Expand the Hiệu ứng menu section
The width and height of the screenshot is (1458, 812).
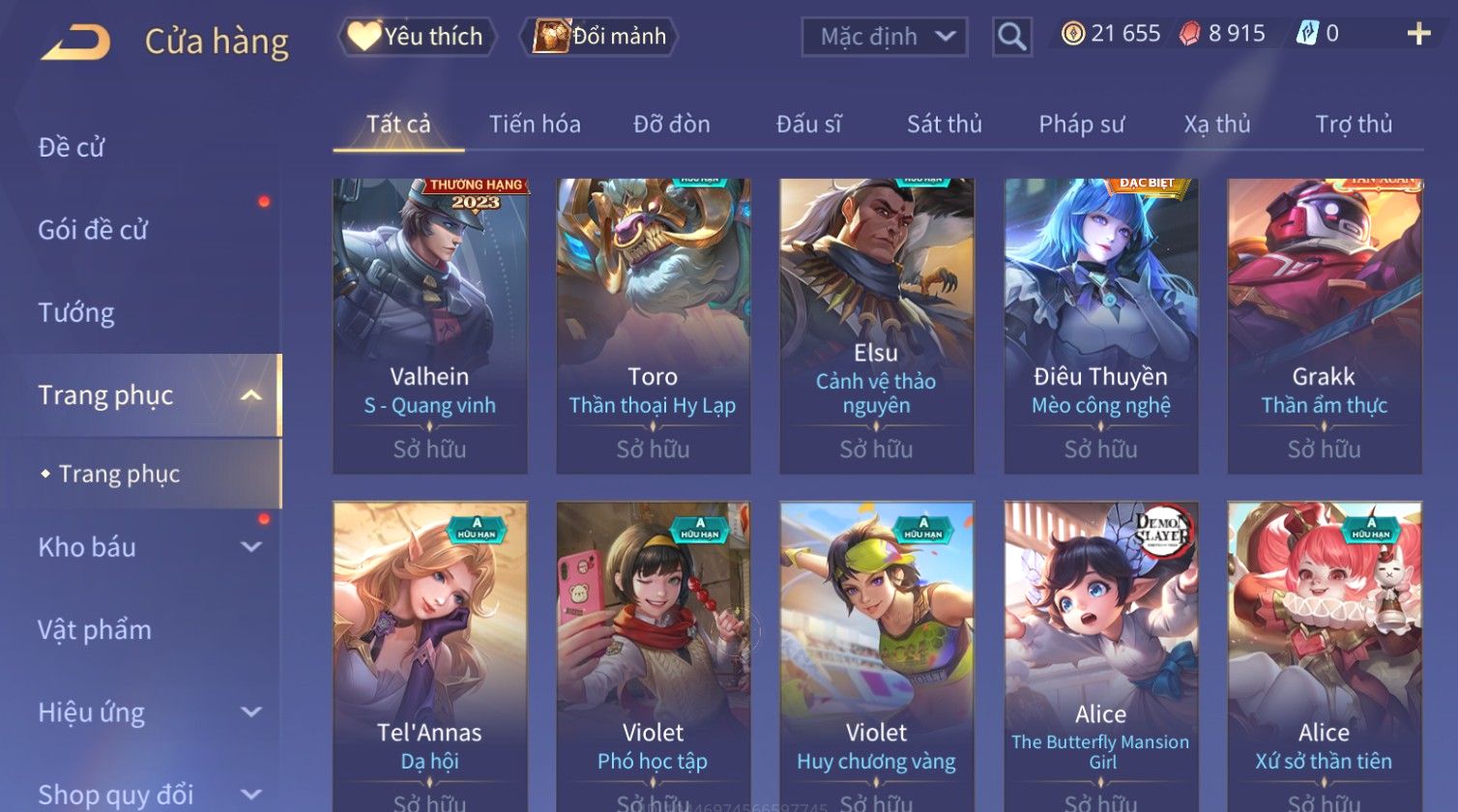[251, 712]
